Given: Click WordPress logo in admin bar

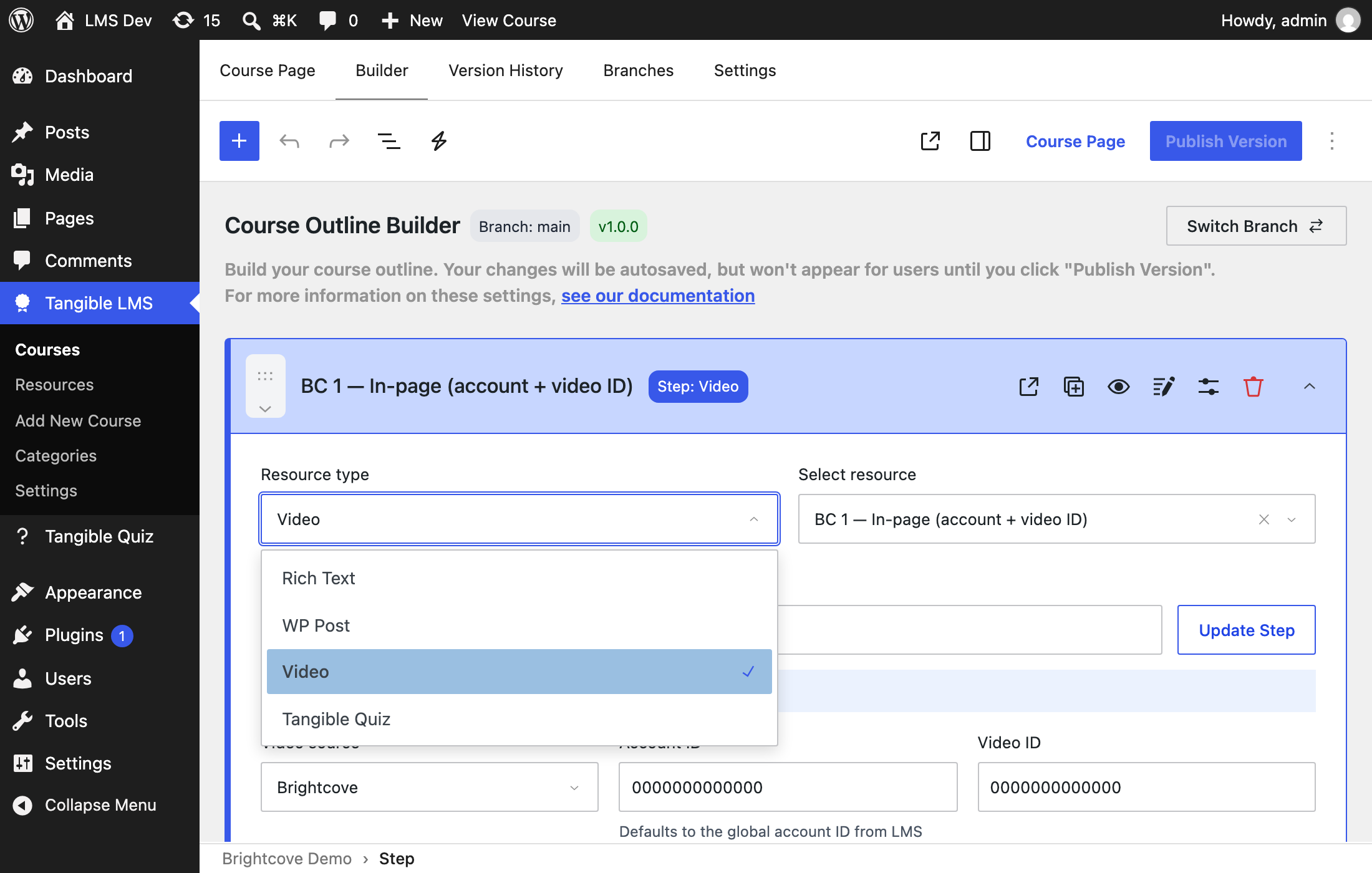Looking at the screenshot, I should coord(21,20).
